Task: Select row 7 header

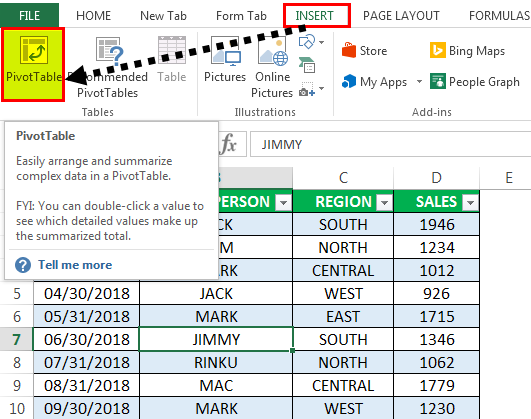Action: tap(17, 339)
